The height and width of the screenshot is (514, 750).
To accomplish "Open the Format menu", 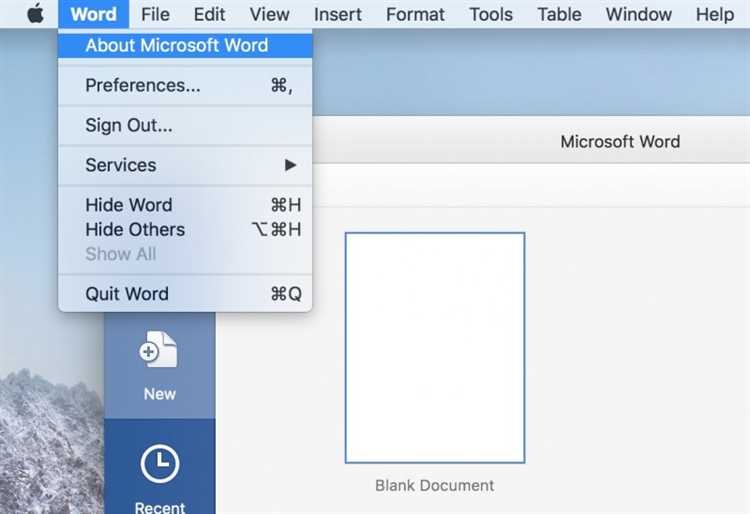I will [415, 14].
